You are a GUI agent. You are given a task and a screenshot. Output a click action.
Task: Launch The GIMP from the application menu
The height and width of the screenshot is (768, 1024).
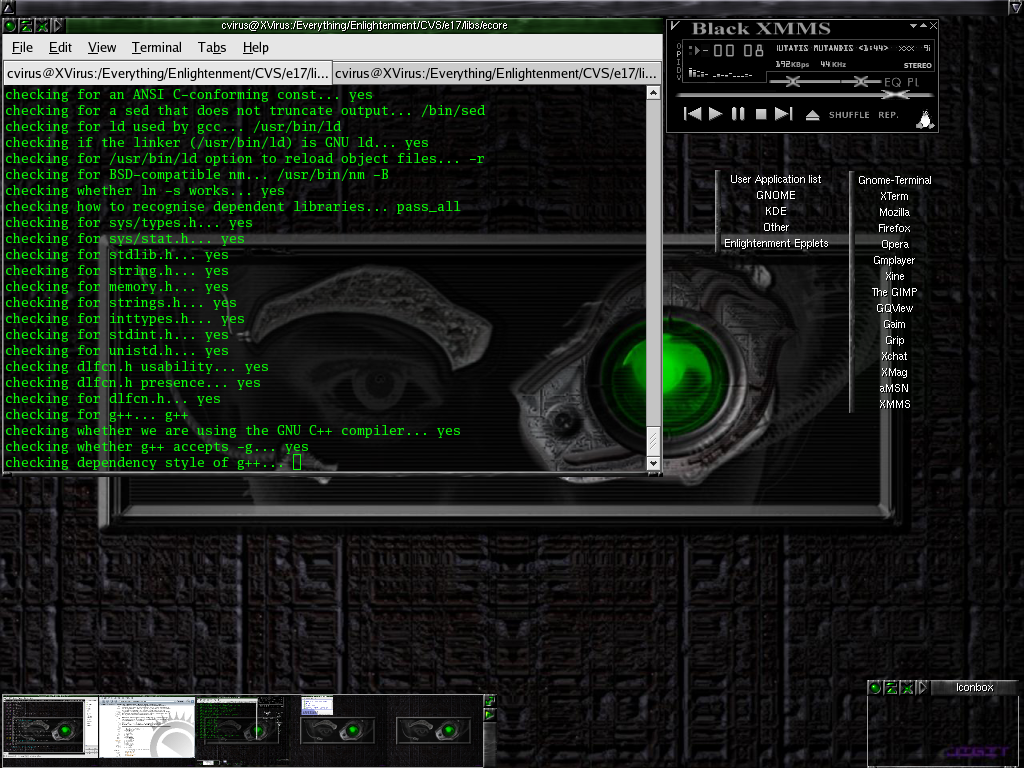(x=894, y=292)
